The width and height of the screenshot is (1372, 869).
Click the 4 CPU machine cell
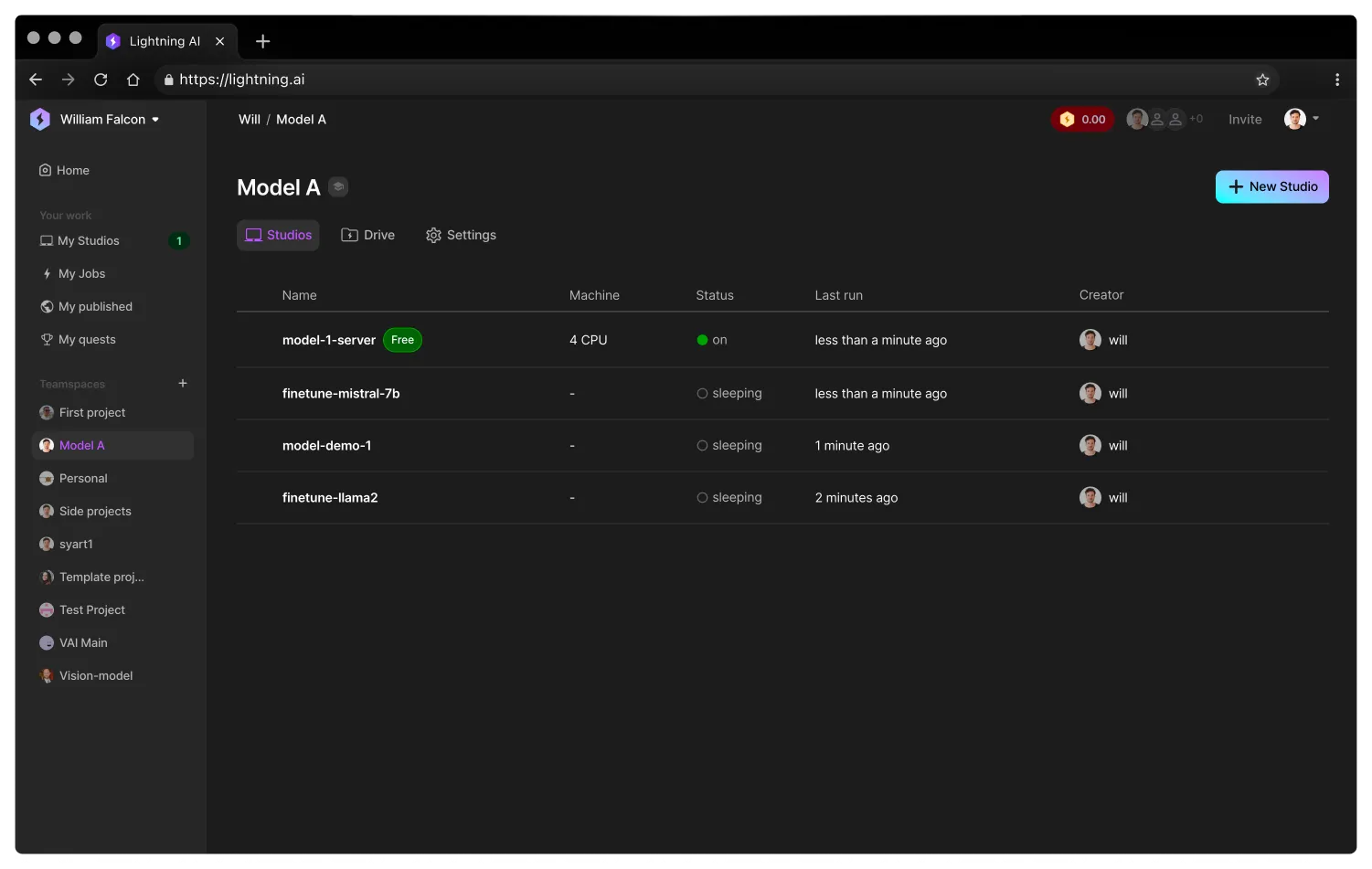(588, 341)
